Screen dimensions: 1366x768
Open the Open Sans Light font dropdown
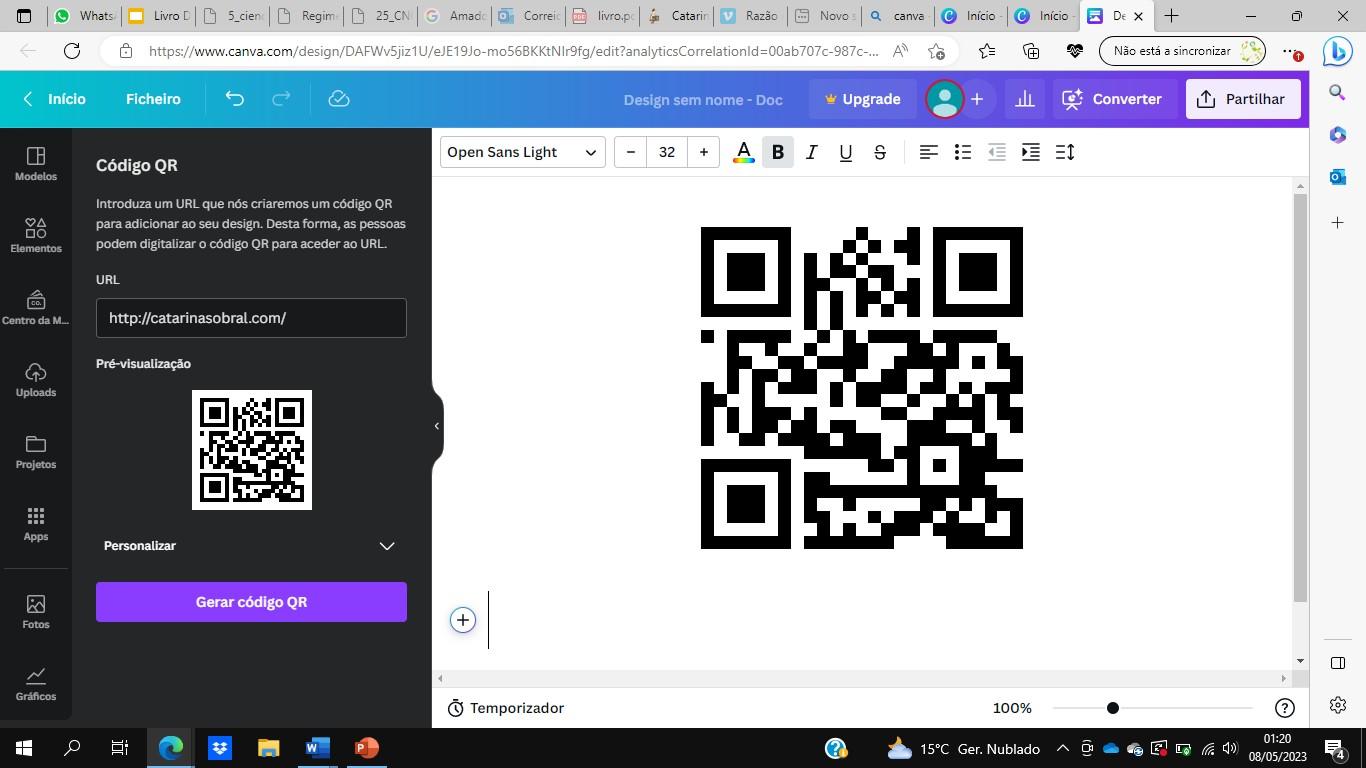pos(523,152)
